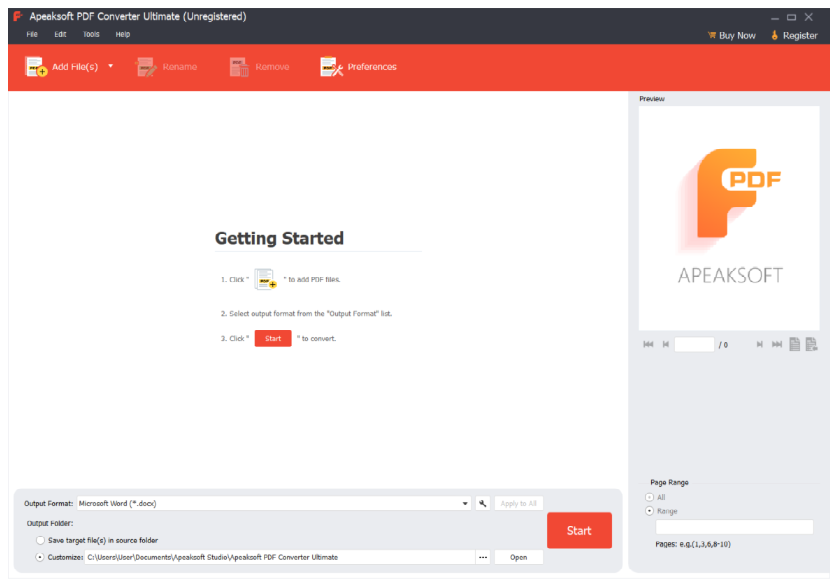This screenshot has width=839, height=587.
Task: Open the Tools menu
Action: (91, 34)
